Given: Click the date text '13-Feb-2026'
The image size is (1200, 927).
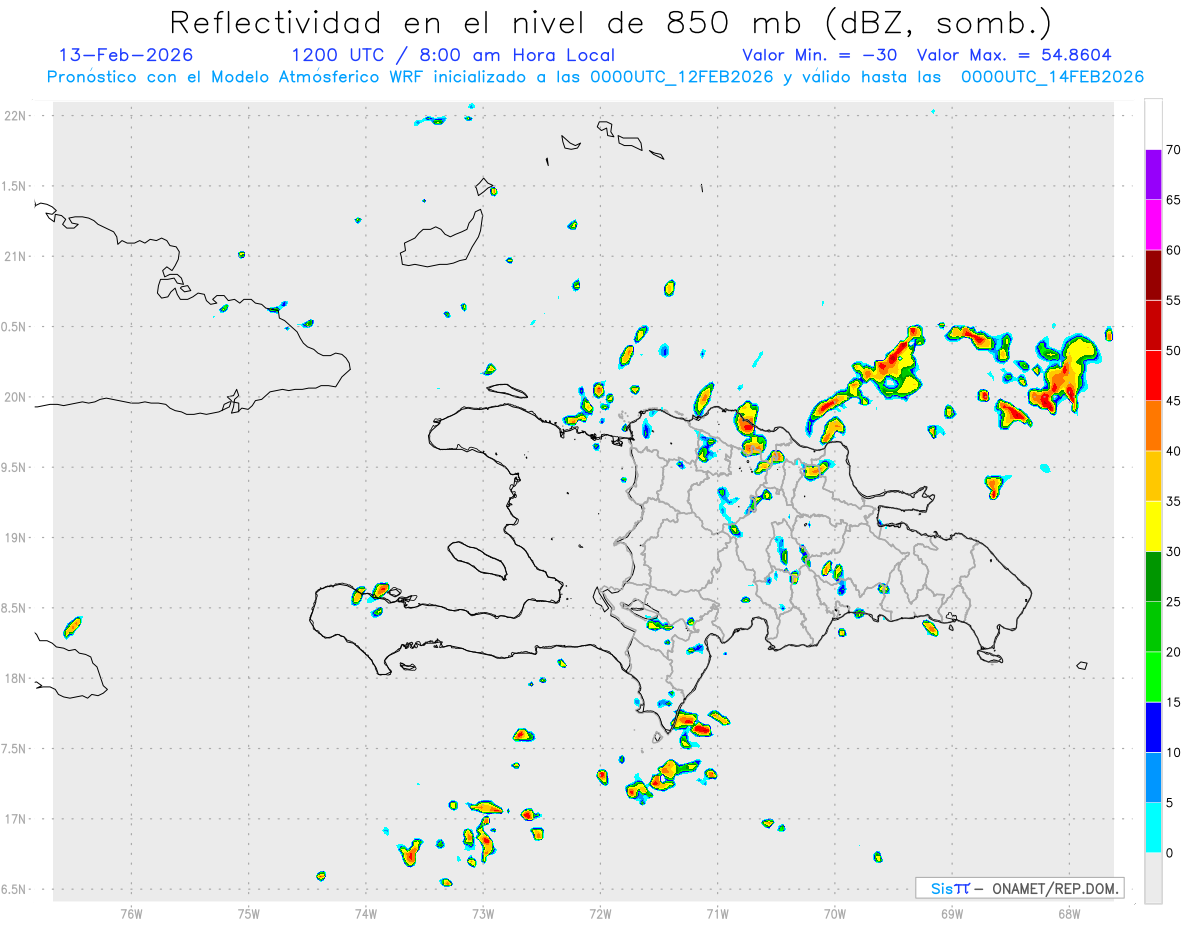Looking at the screenshot, I should tap(126, 55).
